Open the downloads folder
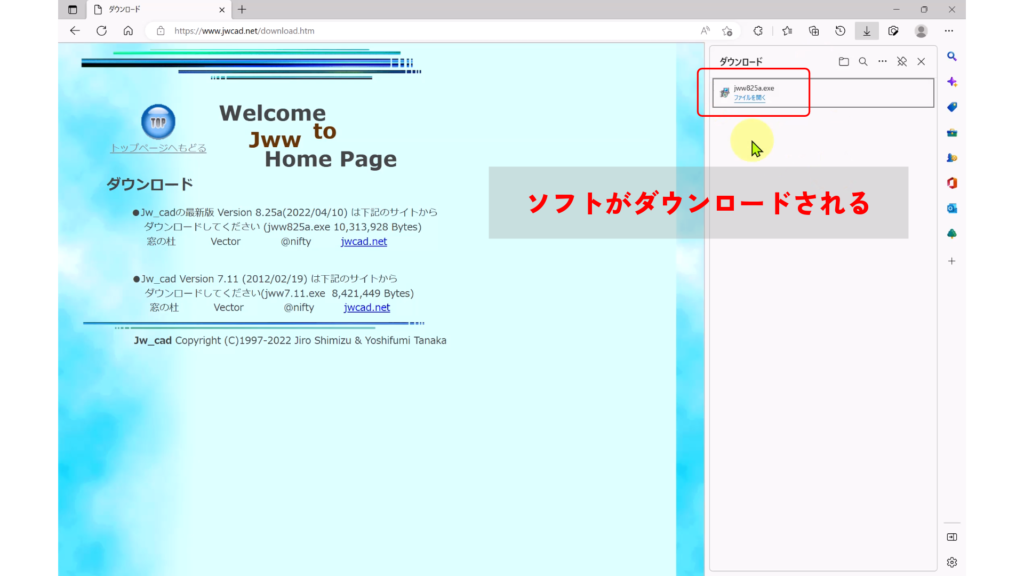1024x576 pixels. click(x=844, y=61)
